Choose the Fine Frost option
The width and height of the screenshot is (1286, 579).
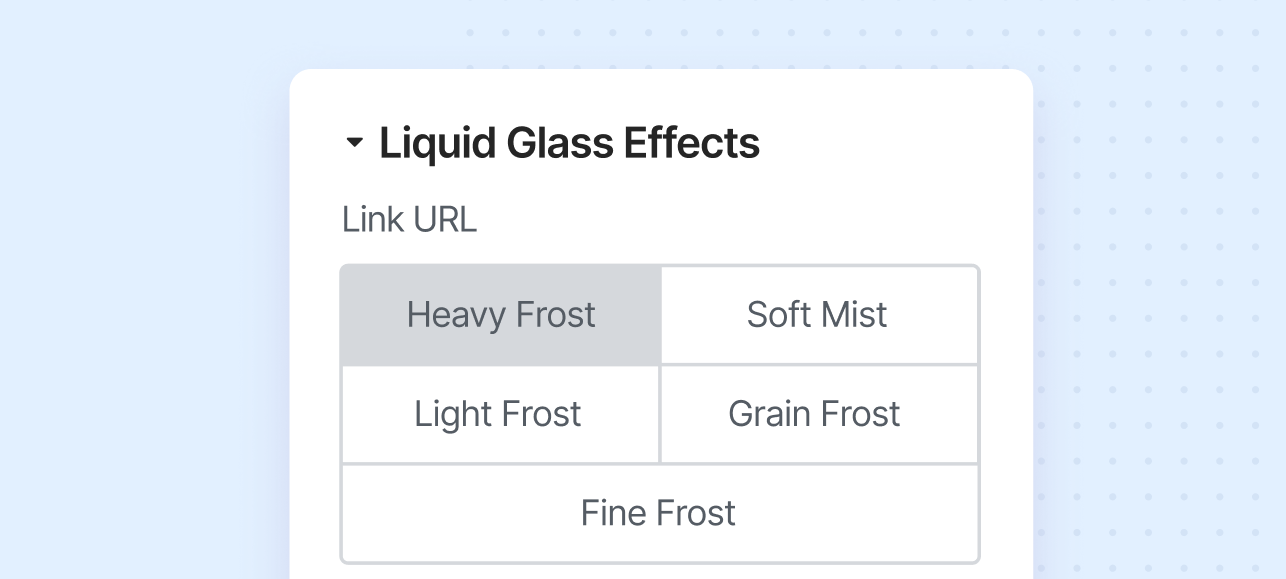pyautogui.click(x=658, y=513)
